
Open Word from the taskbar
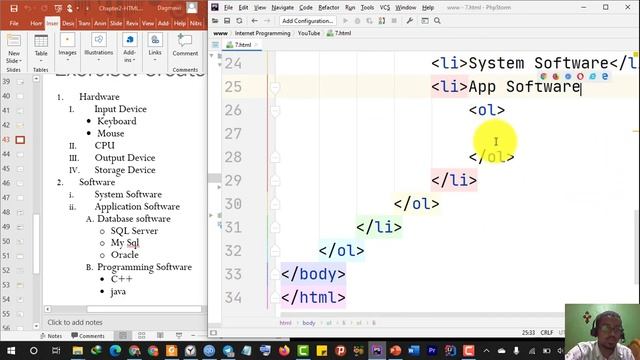click(413, 351)
